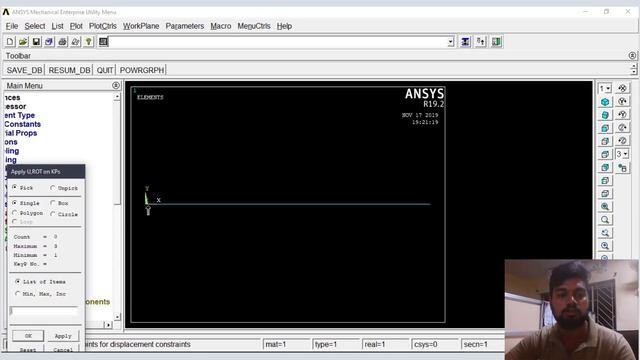Click the picker dialog text entry field
640x360 pixels.
coord(44,311)
